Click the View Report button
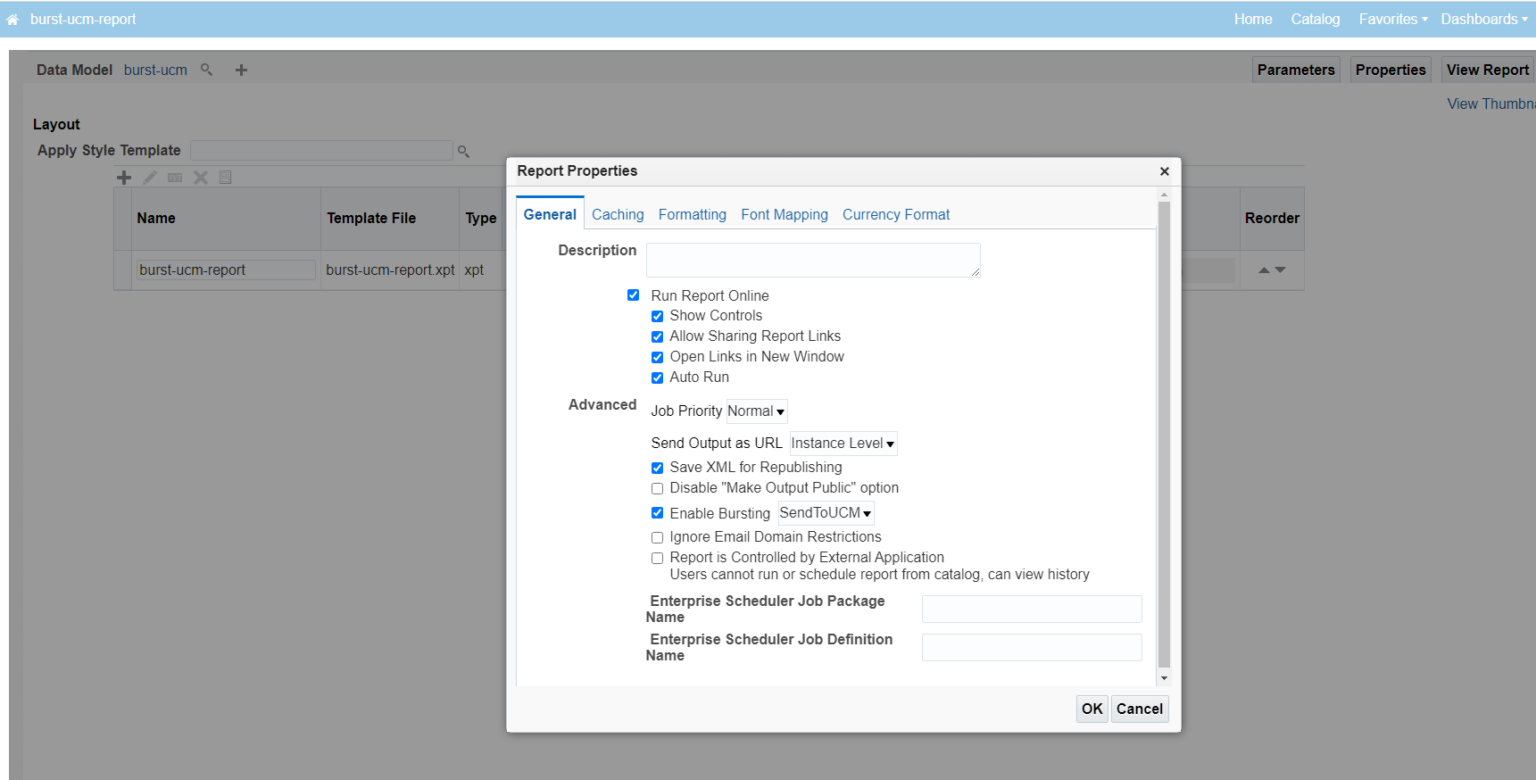This screenshot has height=780, width=1536. pyautogui.click(x=1488, y=69)
